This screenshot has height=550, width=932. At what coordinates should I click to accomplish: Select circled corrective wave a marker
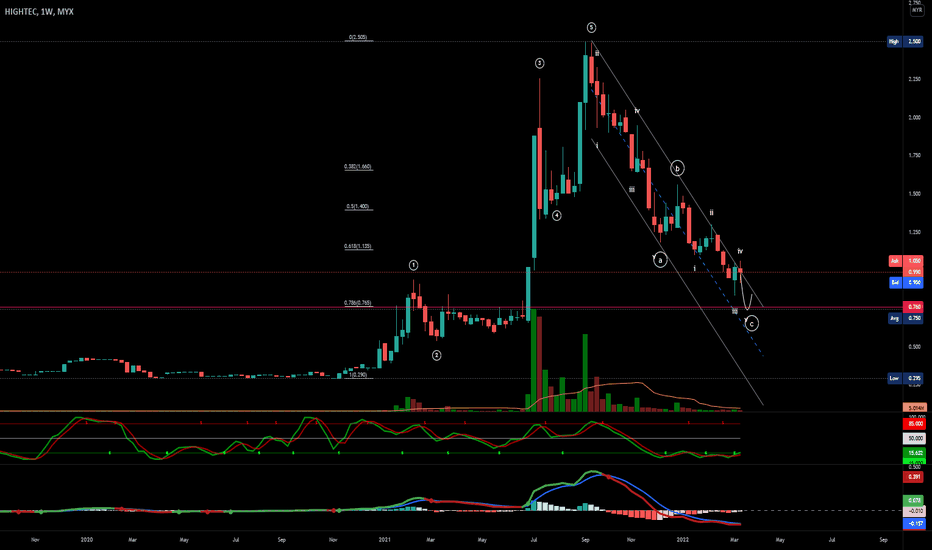click(660, 260)
